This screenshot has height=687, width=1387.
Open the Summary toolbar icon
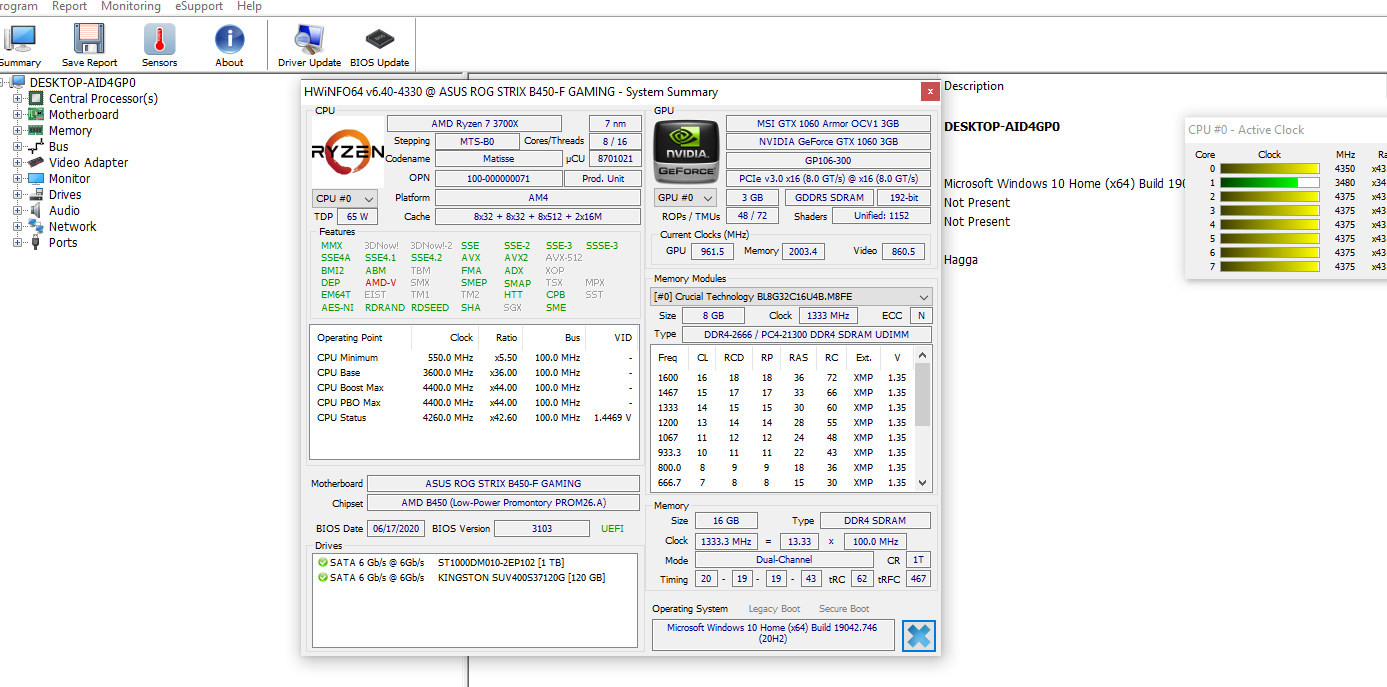20,40
